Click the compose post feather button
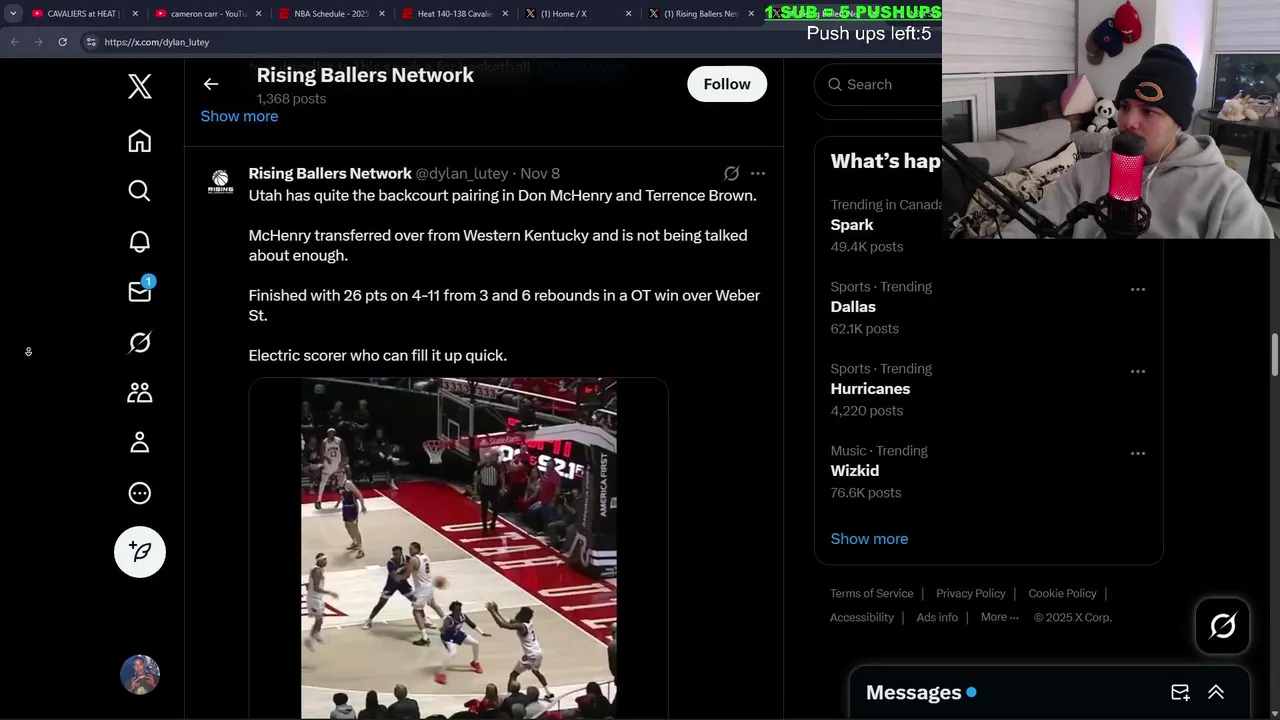Viewport: 1280px width, 720px height. click(x=140, y=552)
